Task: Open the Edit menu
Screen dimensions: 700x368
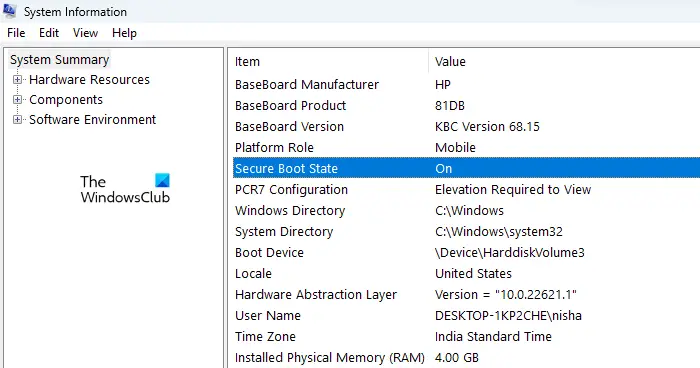Action: [49, 33]
